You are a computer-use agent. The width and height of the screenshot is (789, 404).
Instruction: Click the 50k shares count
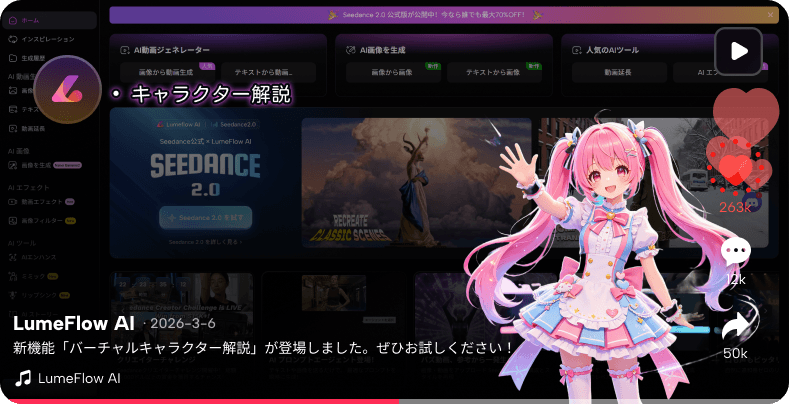735,353
